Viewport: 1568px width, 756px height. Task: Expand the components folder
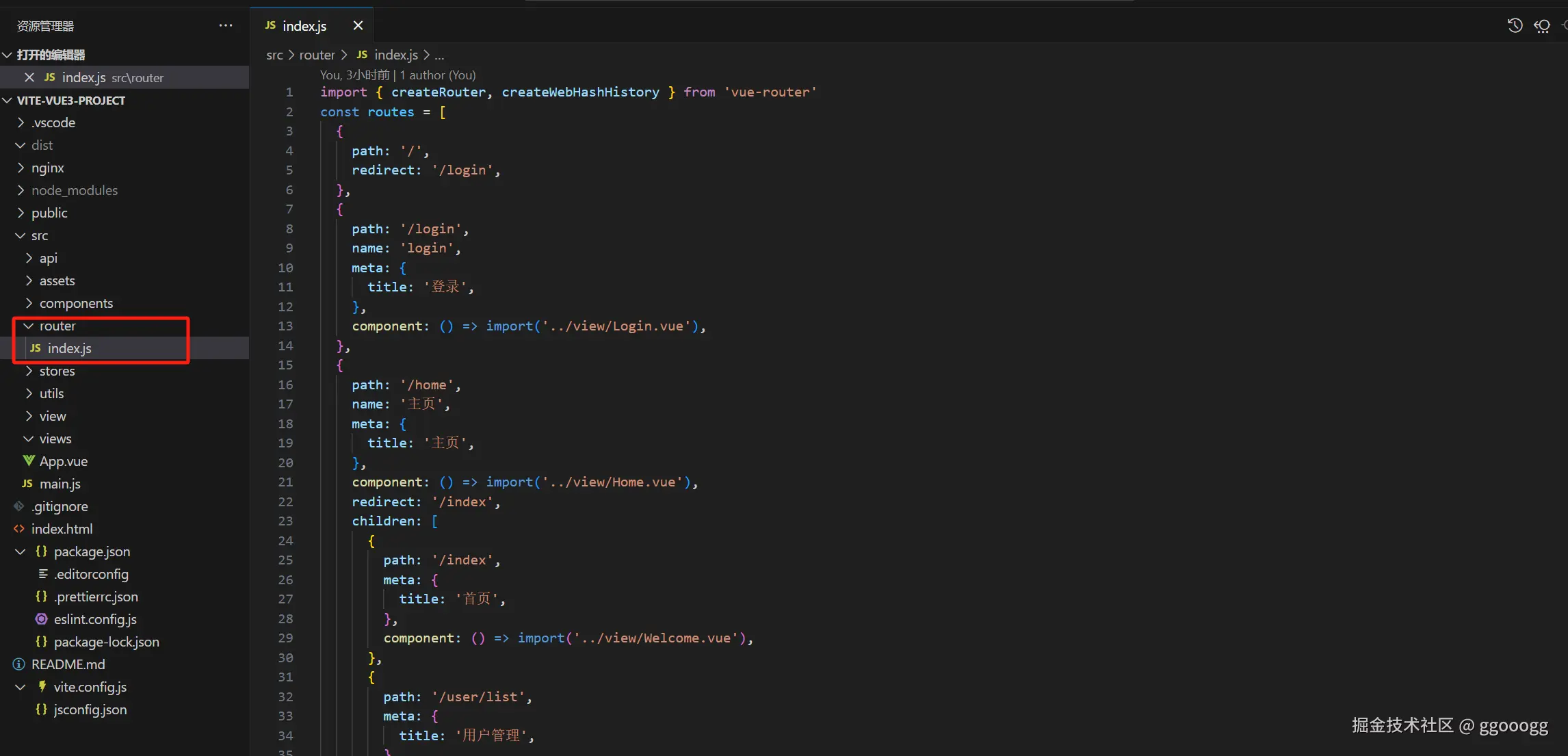tap(29, 303)
